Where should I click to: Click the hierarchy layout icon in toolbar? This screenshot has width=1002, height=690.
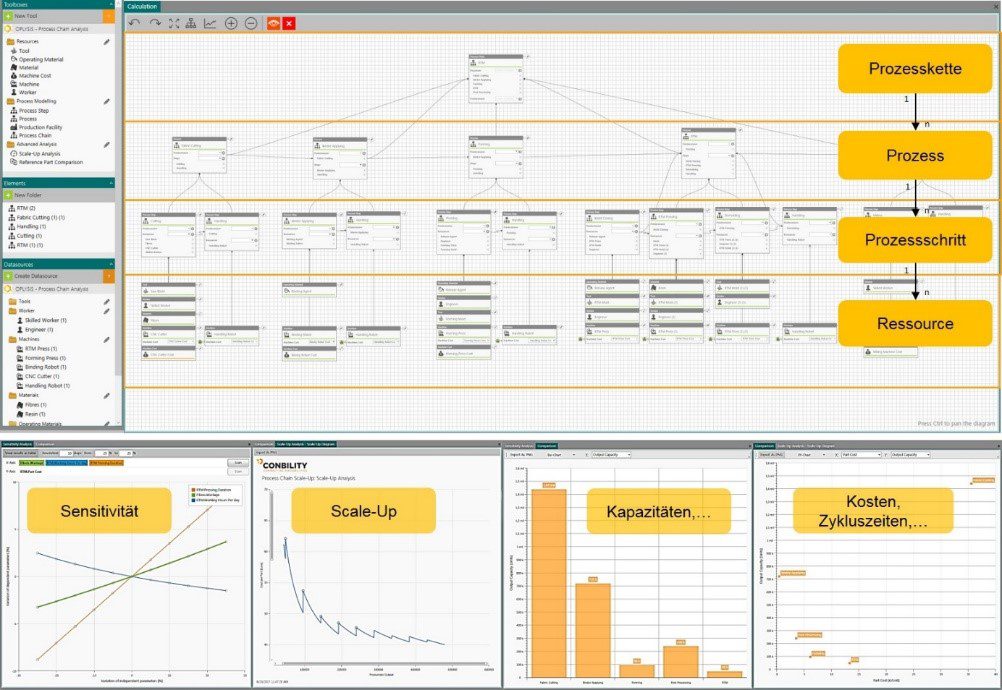(x=191, y=22)
